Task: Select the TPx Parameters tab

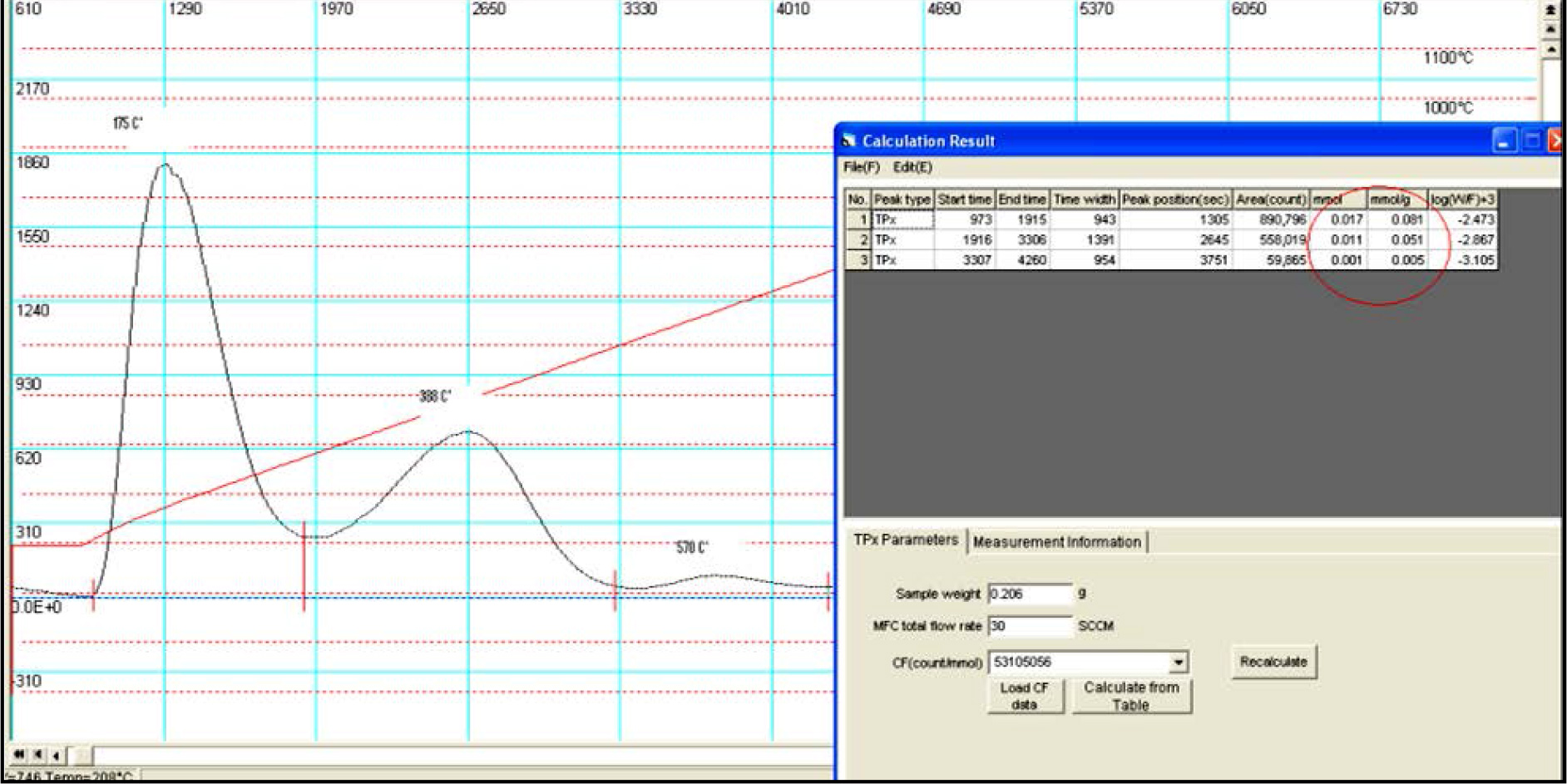Action: (x=905, y=540)
